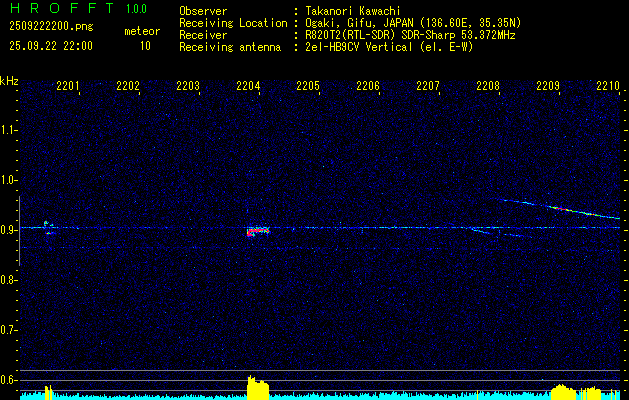Click the date stamp 25.09.22 22:00
The width and height of the screenshot is (629, 400).
click(51, 46)
